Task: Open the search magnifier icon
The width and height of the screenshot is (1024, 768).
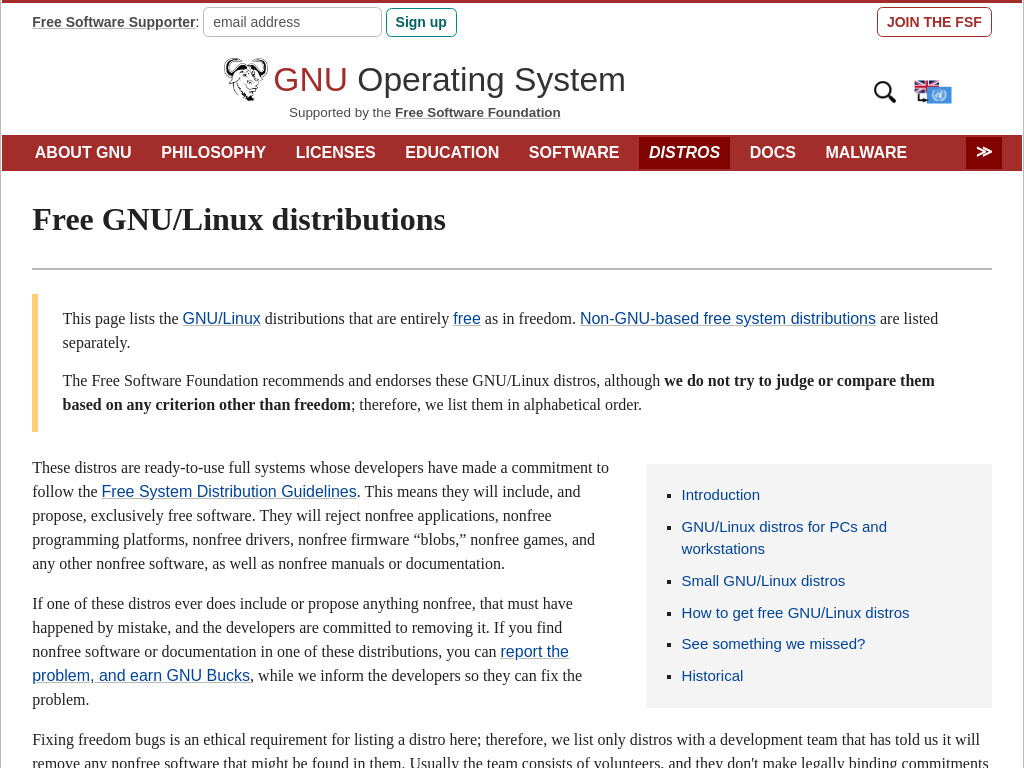Action: [884, 92]
